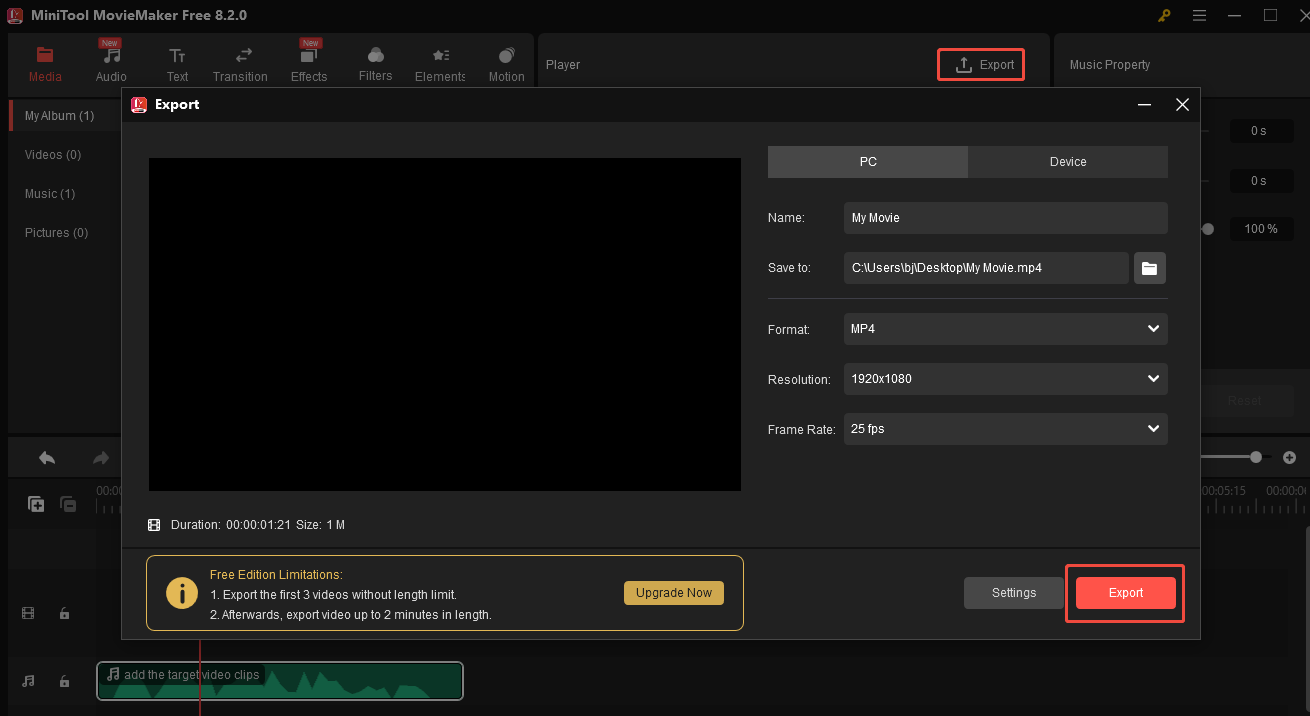Click the Reset button in Music Property
Image resolution: width=1310 pixels, height=716 pixels.
coord(1245,401)
